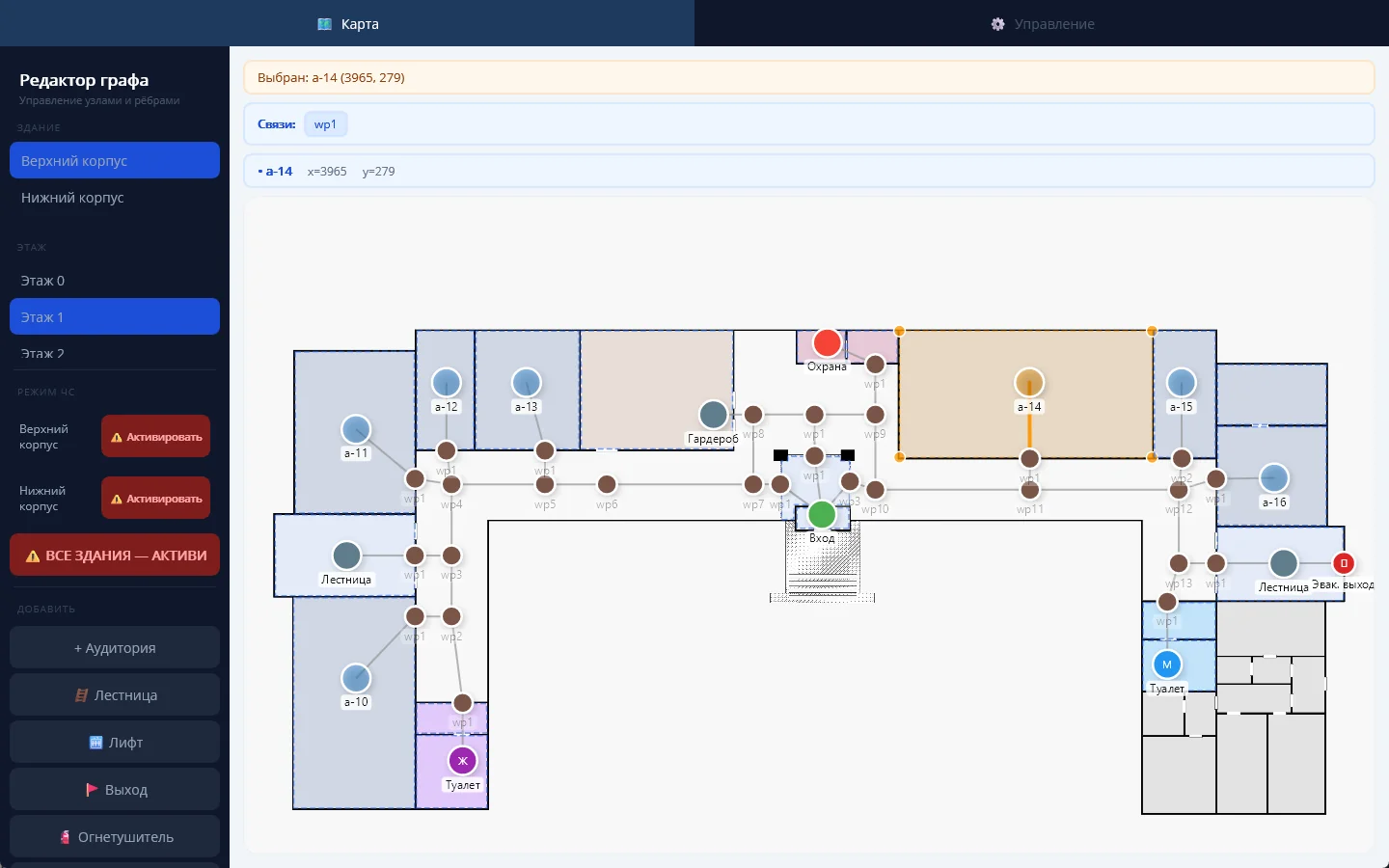Select waypoint node wp5
This screenshot has width=1389, height=868.
pos(545,484)
